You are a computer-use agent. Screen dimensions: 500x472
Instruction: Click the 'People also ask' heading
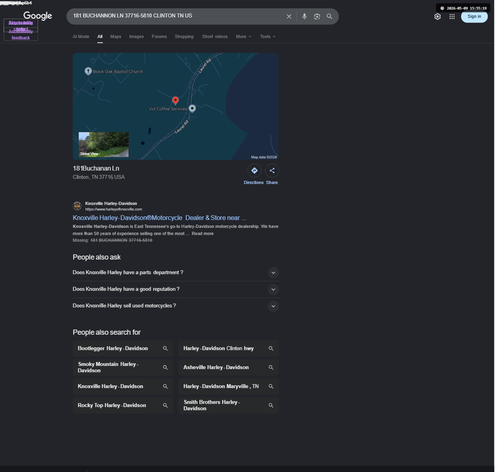coord(97,257)
